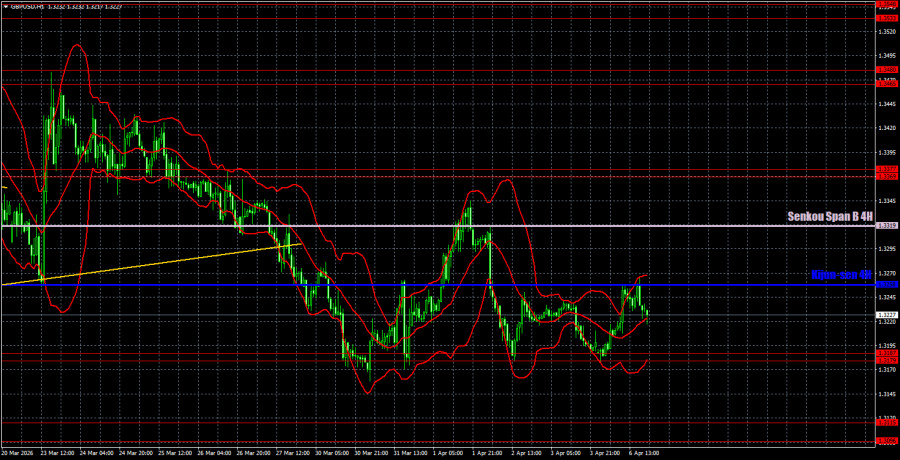This screenshot has height=460, width=900.
Task: Click the current price tag 1.3227
Action: (x=887, y=315)
